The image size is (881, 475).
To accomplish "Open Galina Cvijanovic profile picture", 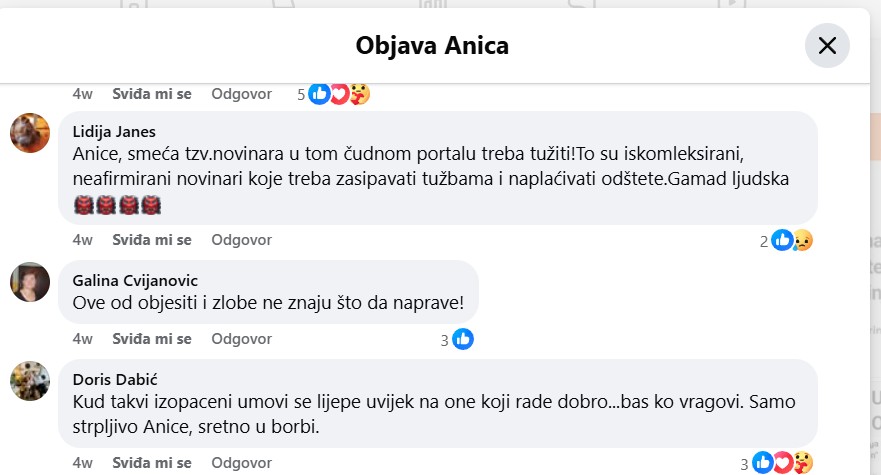I will [x=30, y=282].
